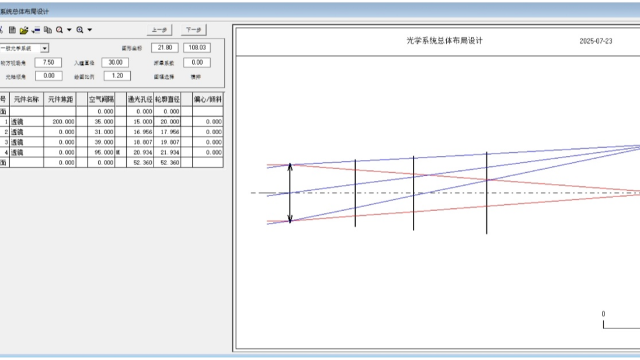Click the 0.000 偏心/倾斜 cell in row 2
The height and width of the screenshot is (360, 640).
[208, 132]
